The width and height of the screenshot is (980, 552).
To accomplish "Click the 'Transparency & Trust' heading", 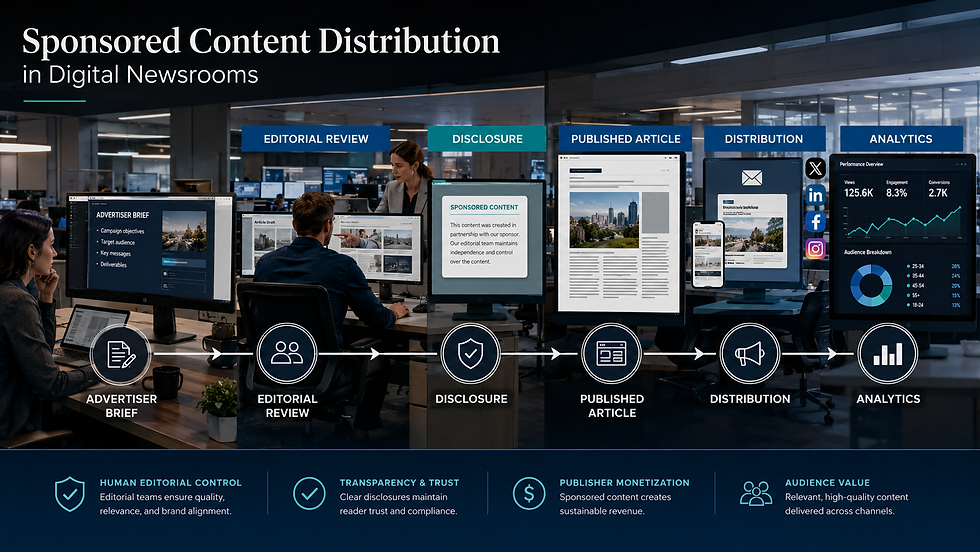I will click(399, 483).
